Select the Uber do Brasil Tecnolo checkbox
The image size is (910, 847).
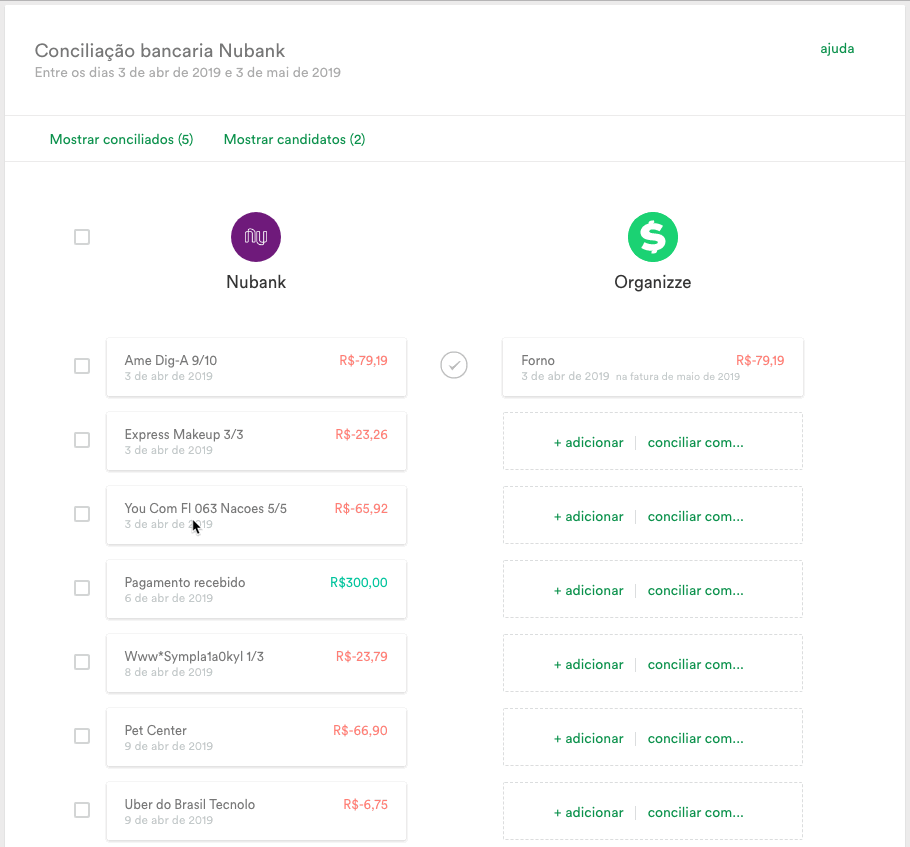pos(82,810)
